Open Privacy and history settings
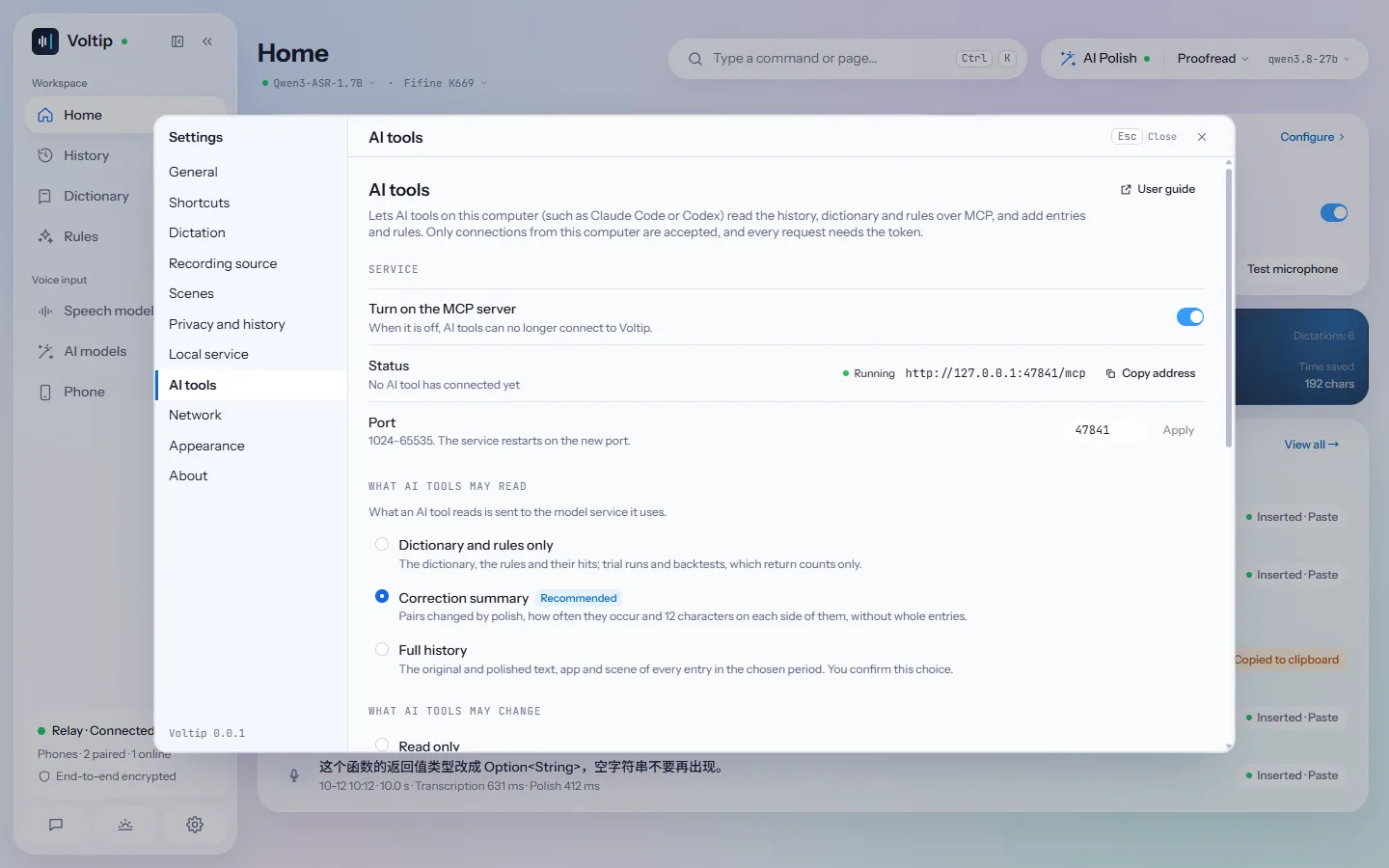 [251, 324]
